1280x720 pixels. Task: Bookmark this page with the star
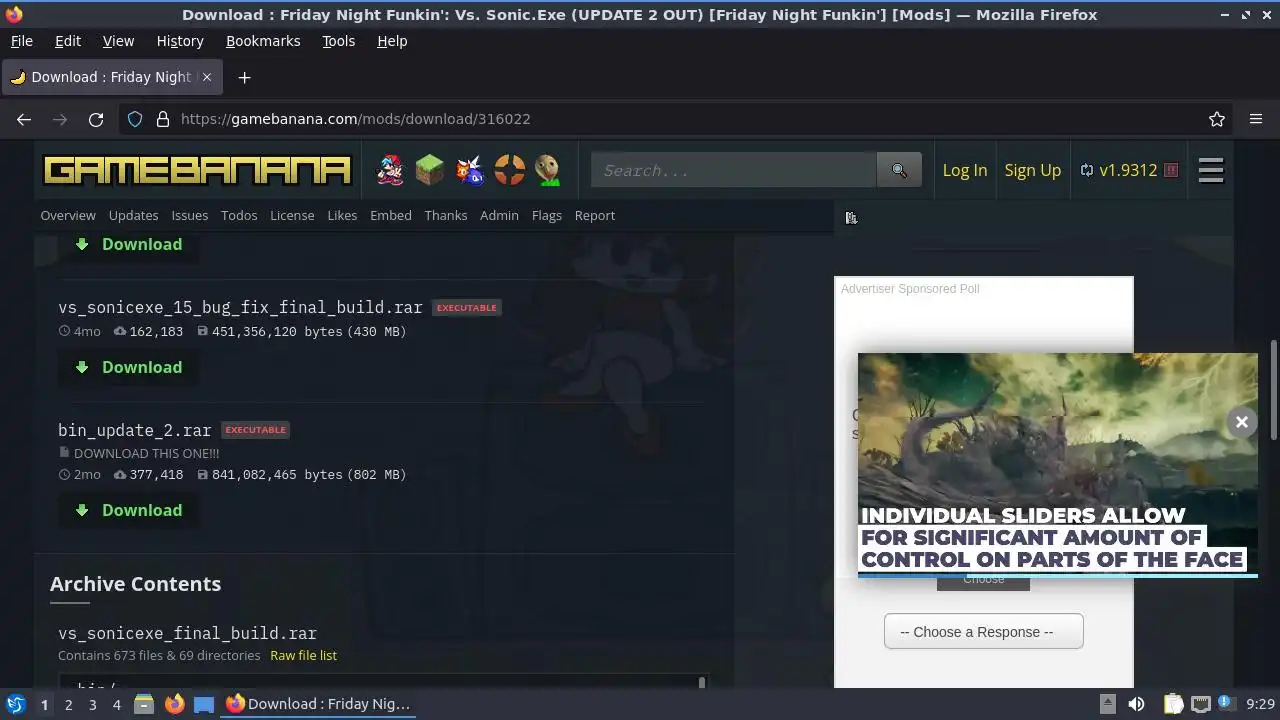[x=1217, y=119]
